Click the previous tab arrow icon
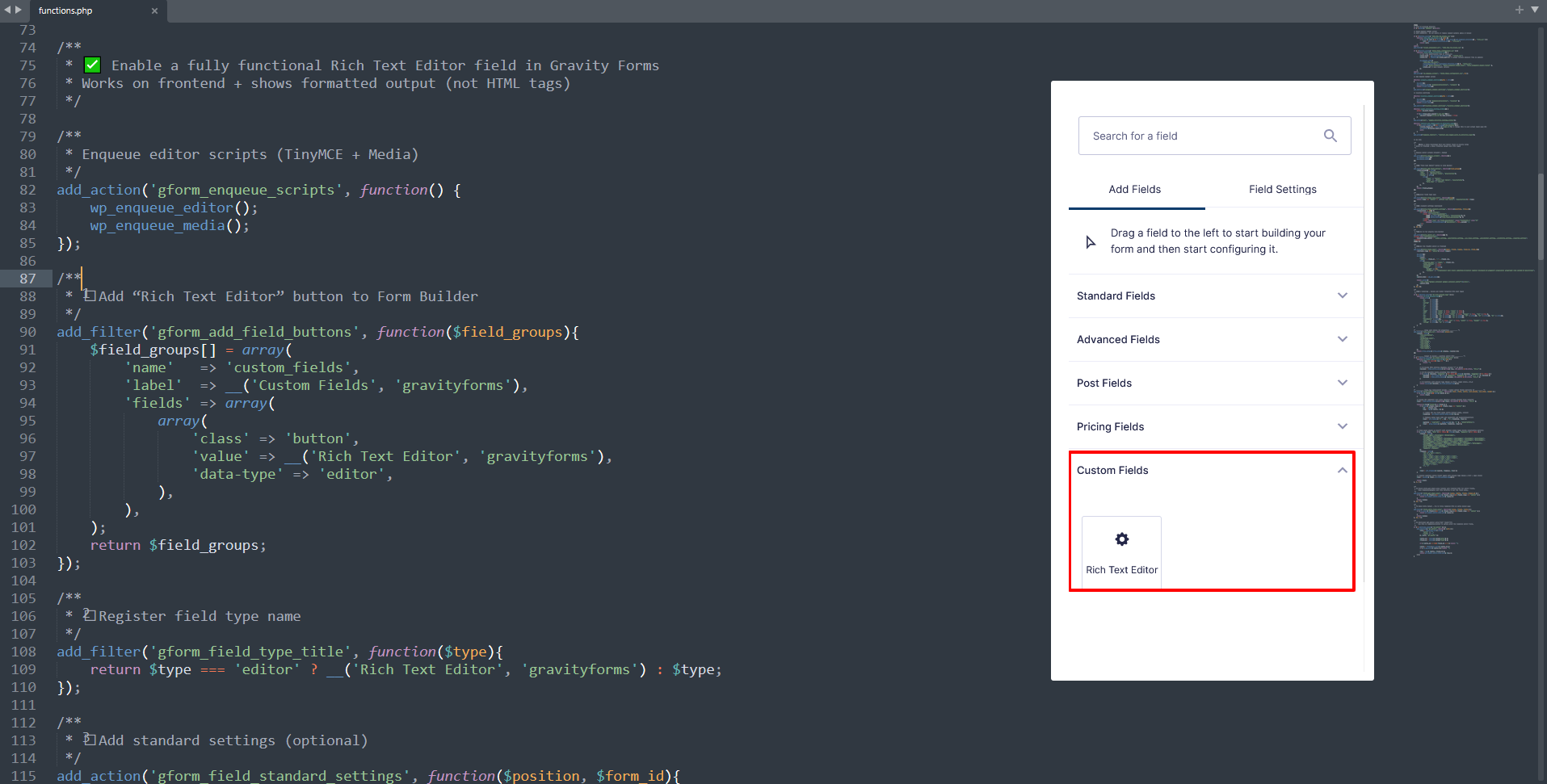 pos(8,10)
